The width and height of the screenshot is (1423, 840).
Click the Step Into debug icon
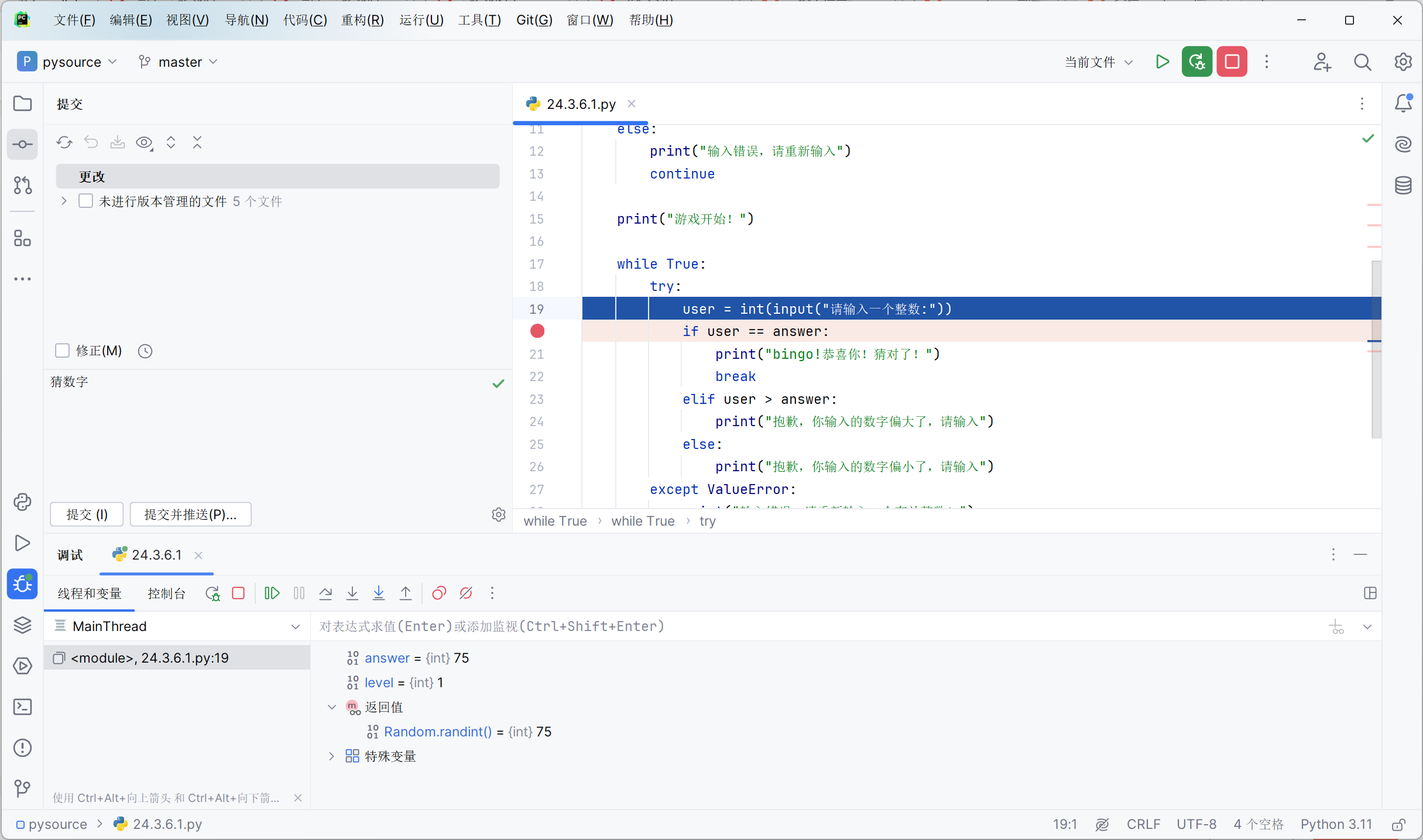[x=352, y=593]
